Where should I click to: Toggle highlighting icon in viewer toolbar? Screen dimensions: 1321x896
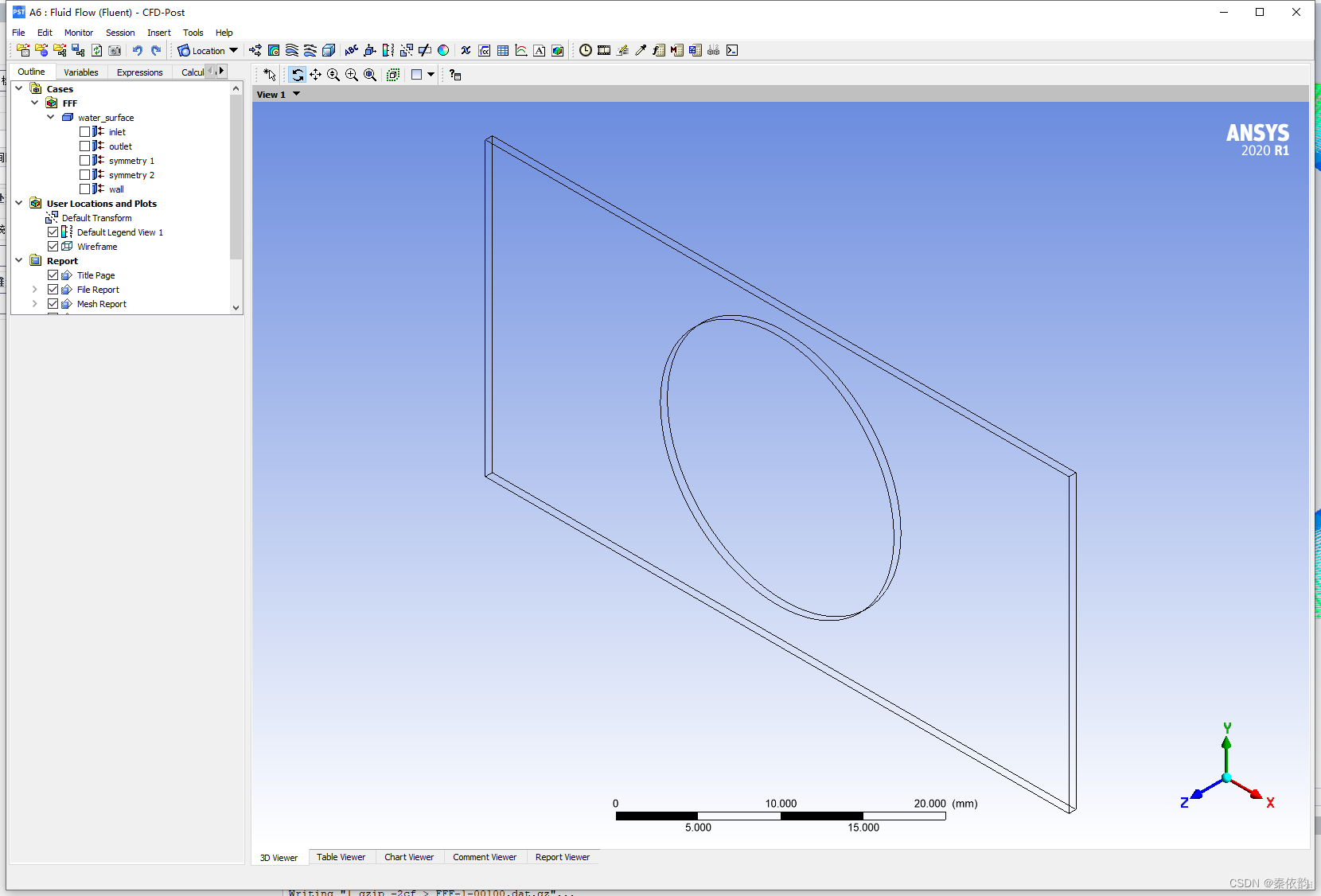coord(393,75)
